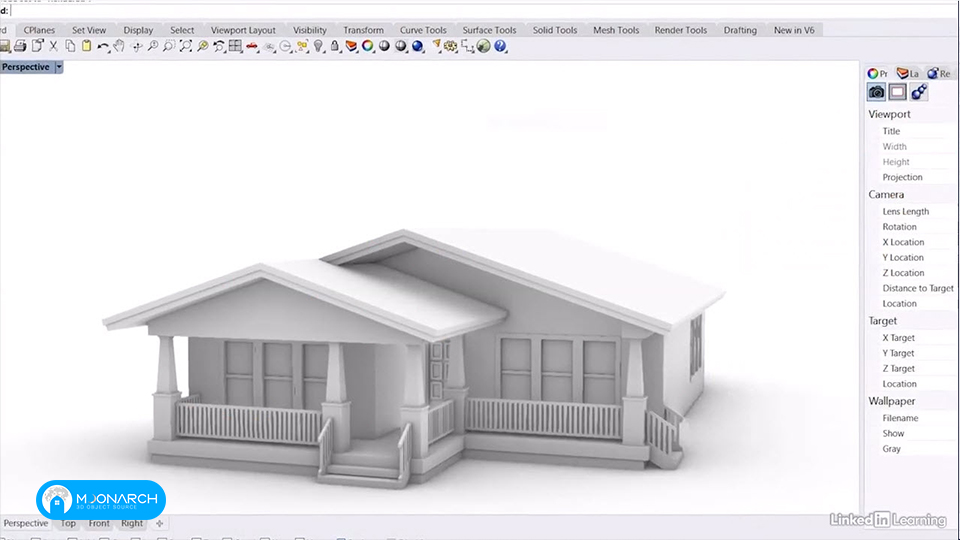Click the Copy to clipboard icon
The height and width of the screenshot is (540, 960).
[70, 46]
